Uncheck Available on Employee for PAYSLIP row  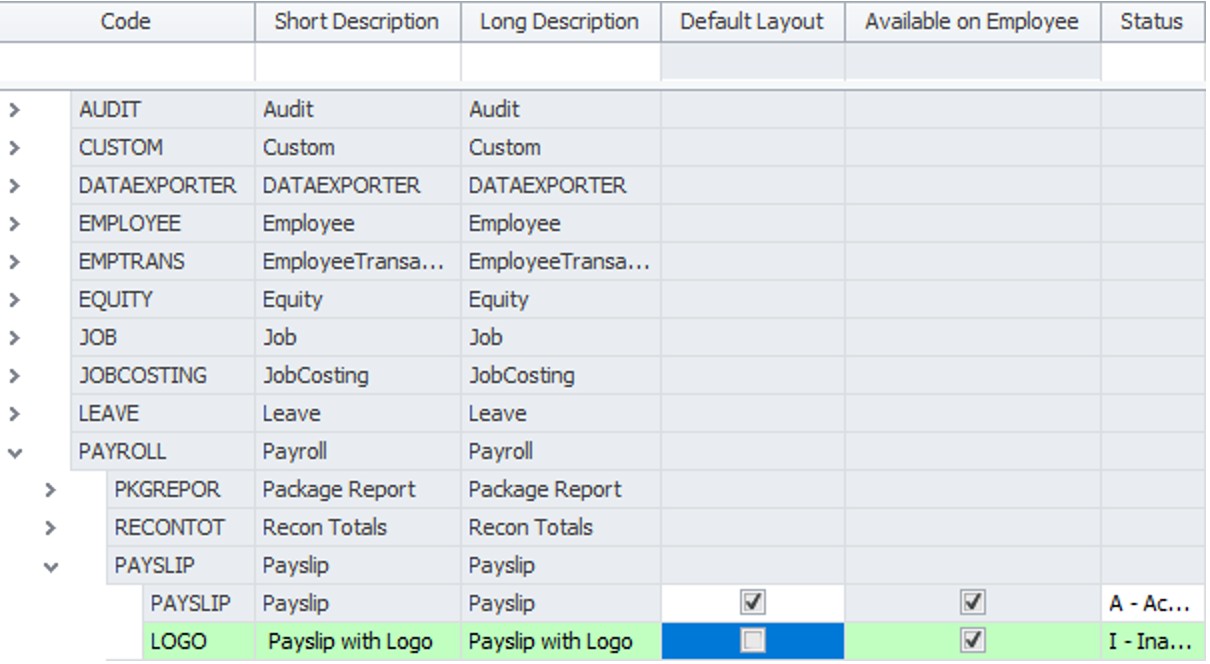972,603
